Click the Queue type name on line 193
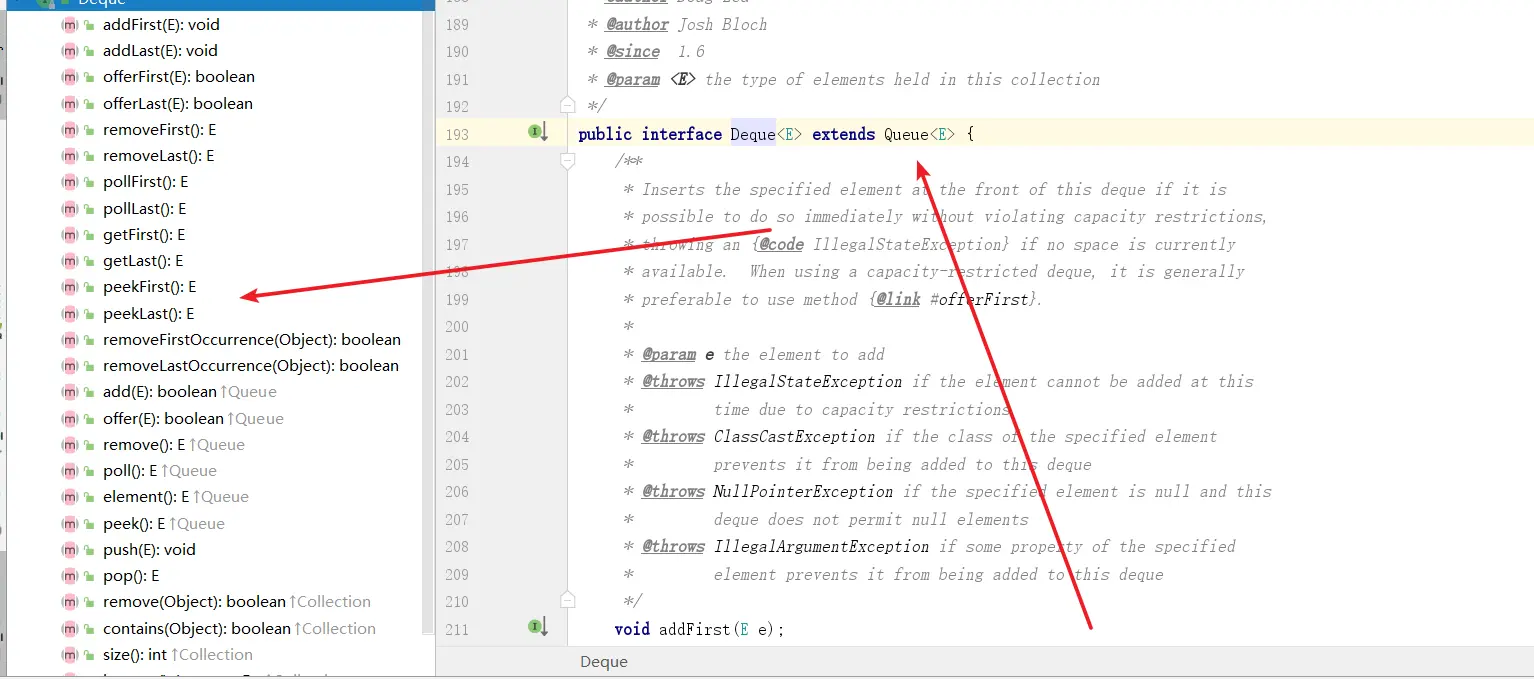The height and width of the screenshot is (679, 1534). pos(906,134)
